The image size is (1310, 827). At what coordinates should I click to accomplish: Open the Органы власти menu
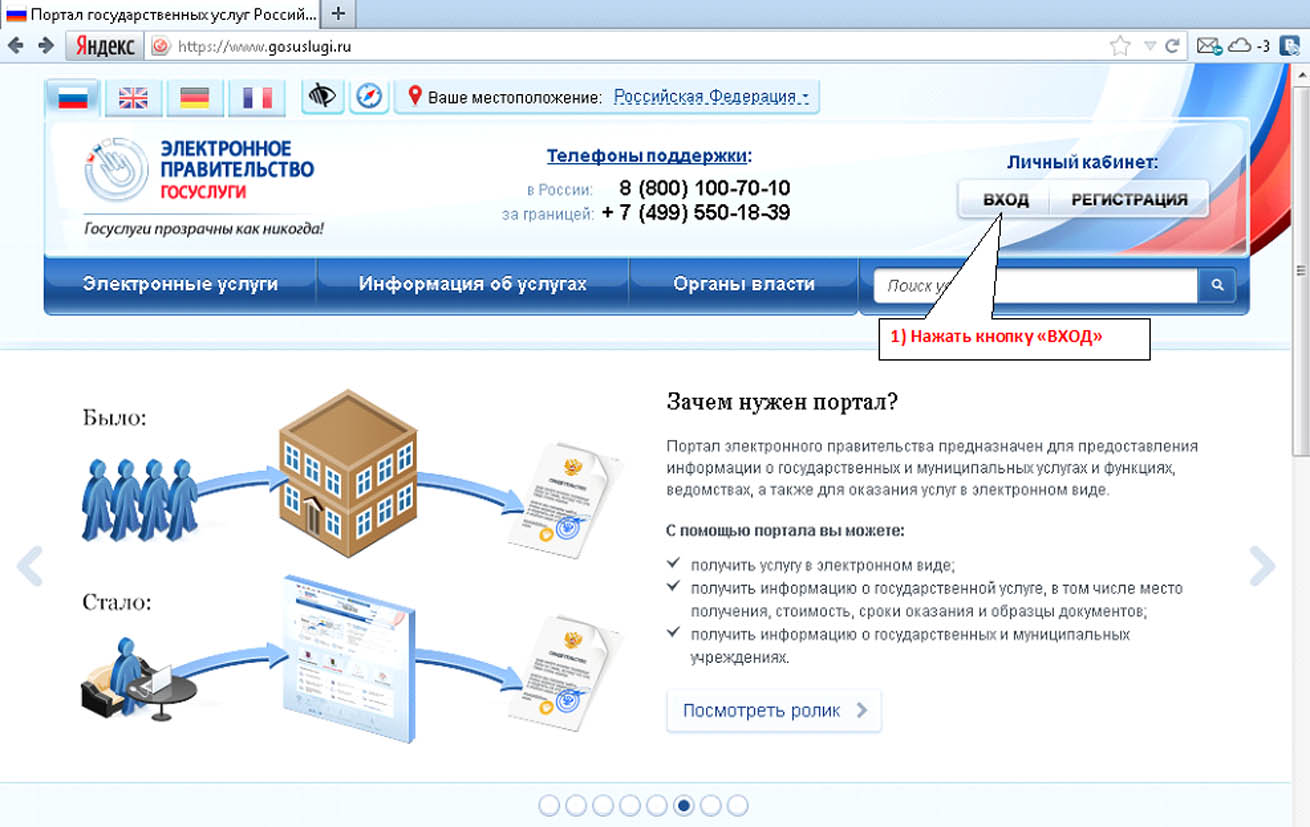click(744, 284)
